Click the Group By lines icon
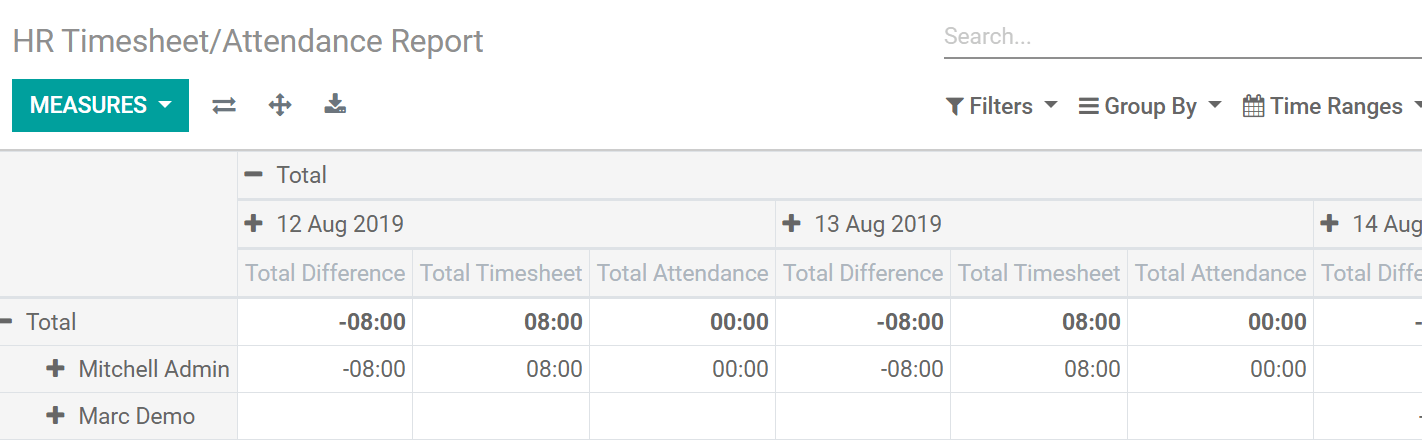This screenshot has width=1422, height=440. click(x=1089, y=106)
